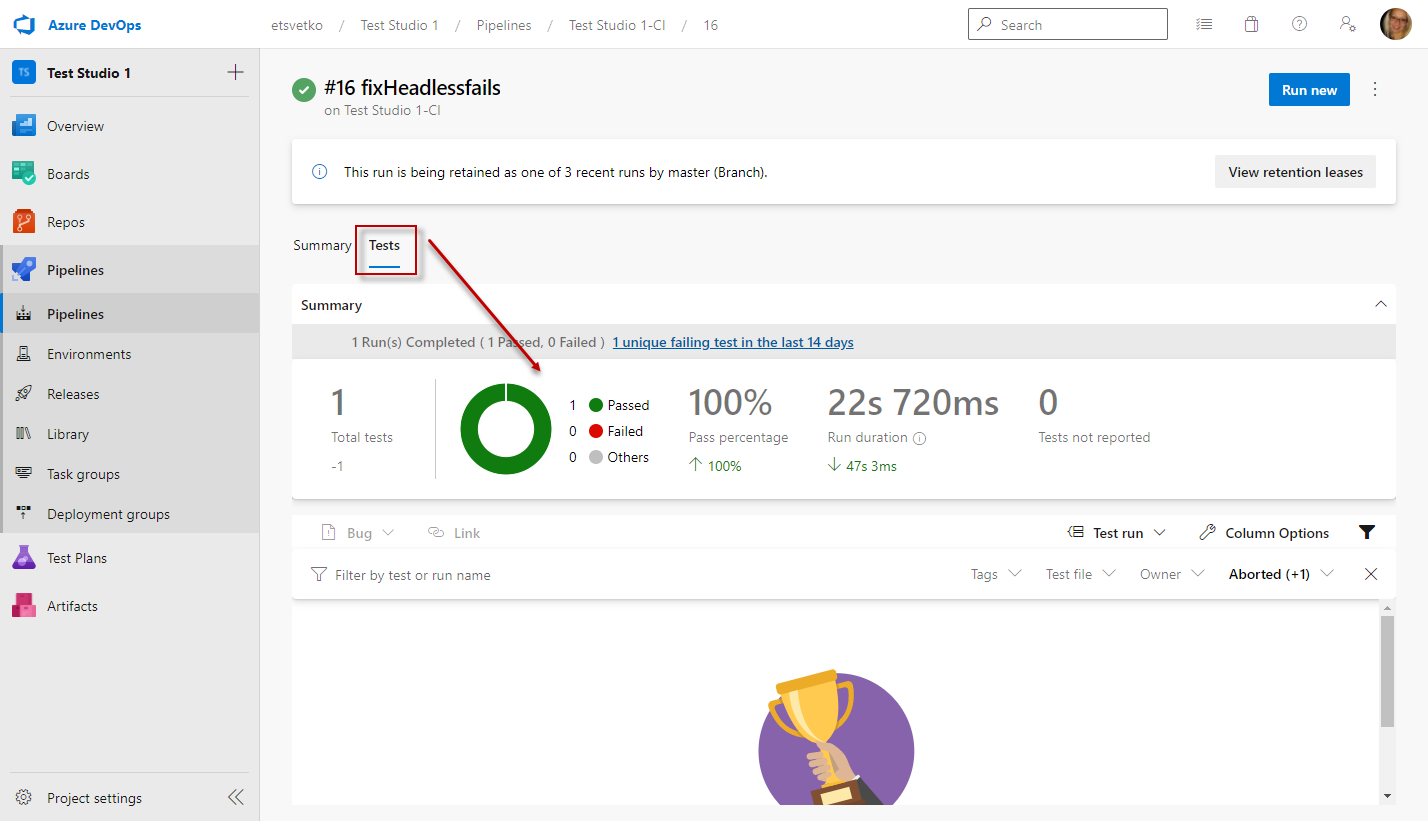Screen dimensions: 1428x821
Task: Click the Environments icon in sidebar
Action: pyautogui.click(x=24, y=354)
